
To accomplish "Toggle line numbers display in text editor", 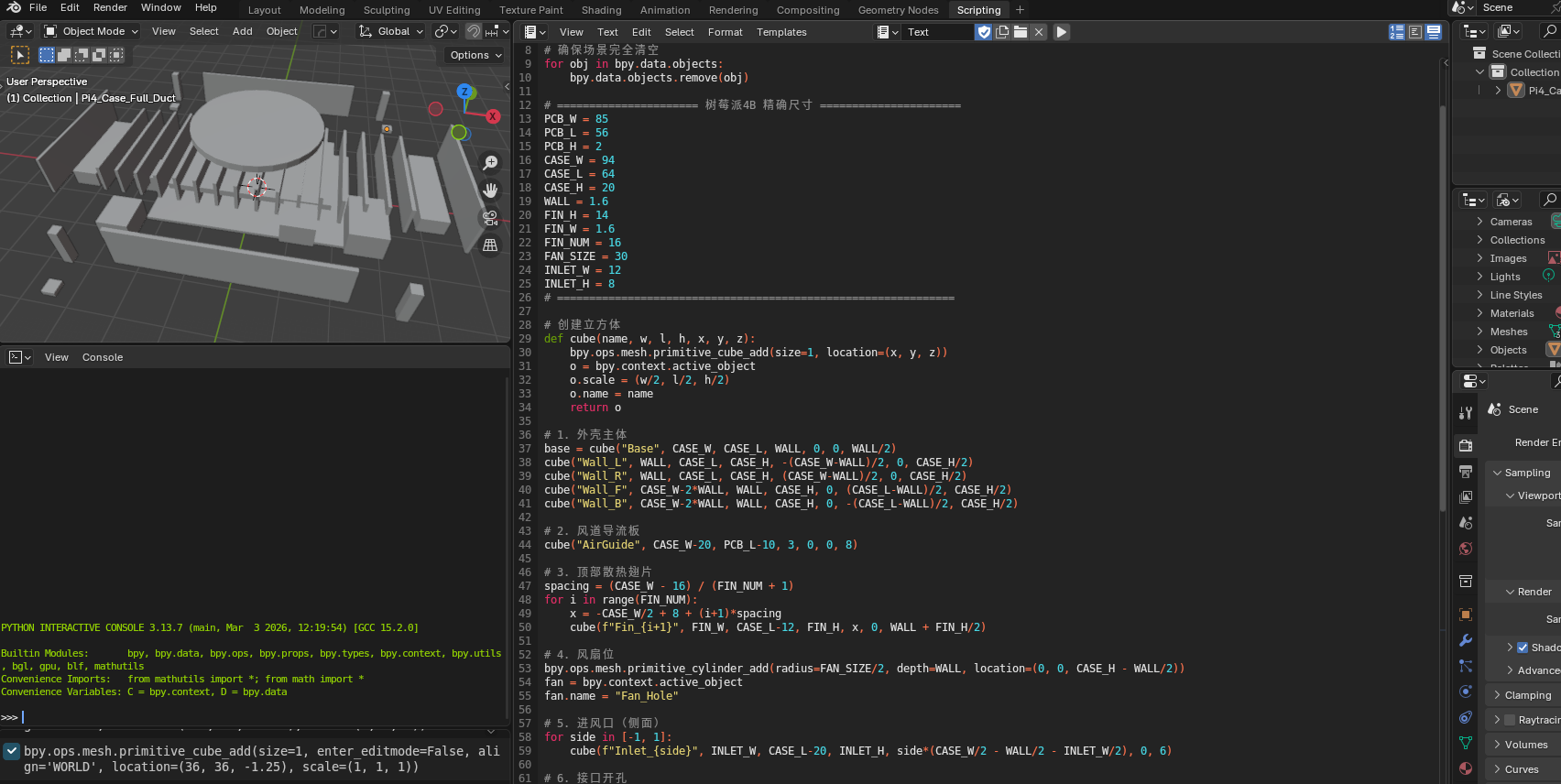I will pyautogui.click(x=1397, y=32).
